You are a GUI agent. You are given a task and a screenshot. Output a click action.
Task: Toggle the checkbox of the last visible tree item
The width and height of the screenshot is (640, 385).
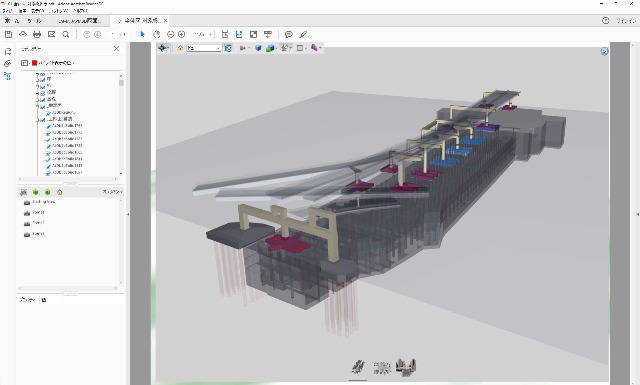pyautogui.click(x=48, y=173)
